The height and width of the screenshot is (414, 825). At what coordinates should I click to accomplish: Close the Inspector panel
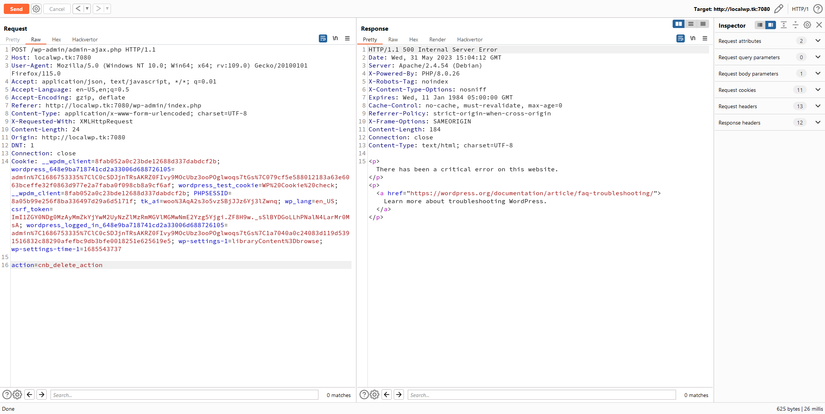(819, 25)
